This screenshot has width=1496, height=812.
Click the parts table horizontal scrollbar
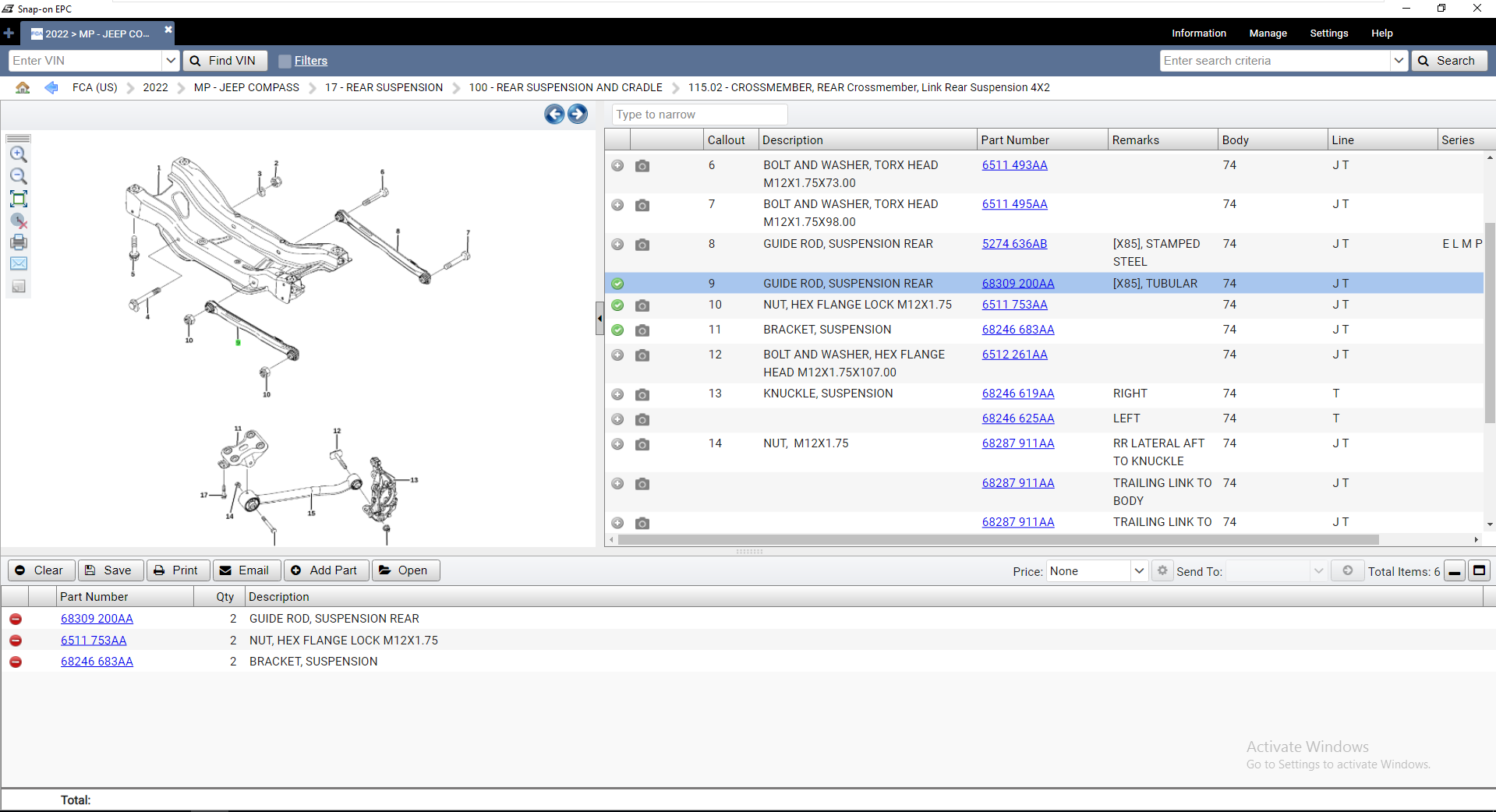[x=998, y=539]
